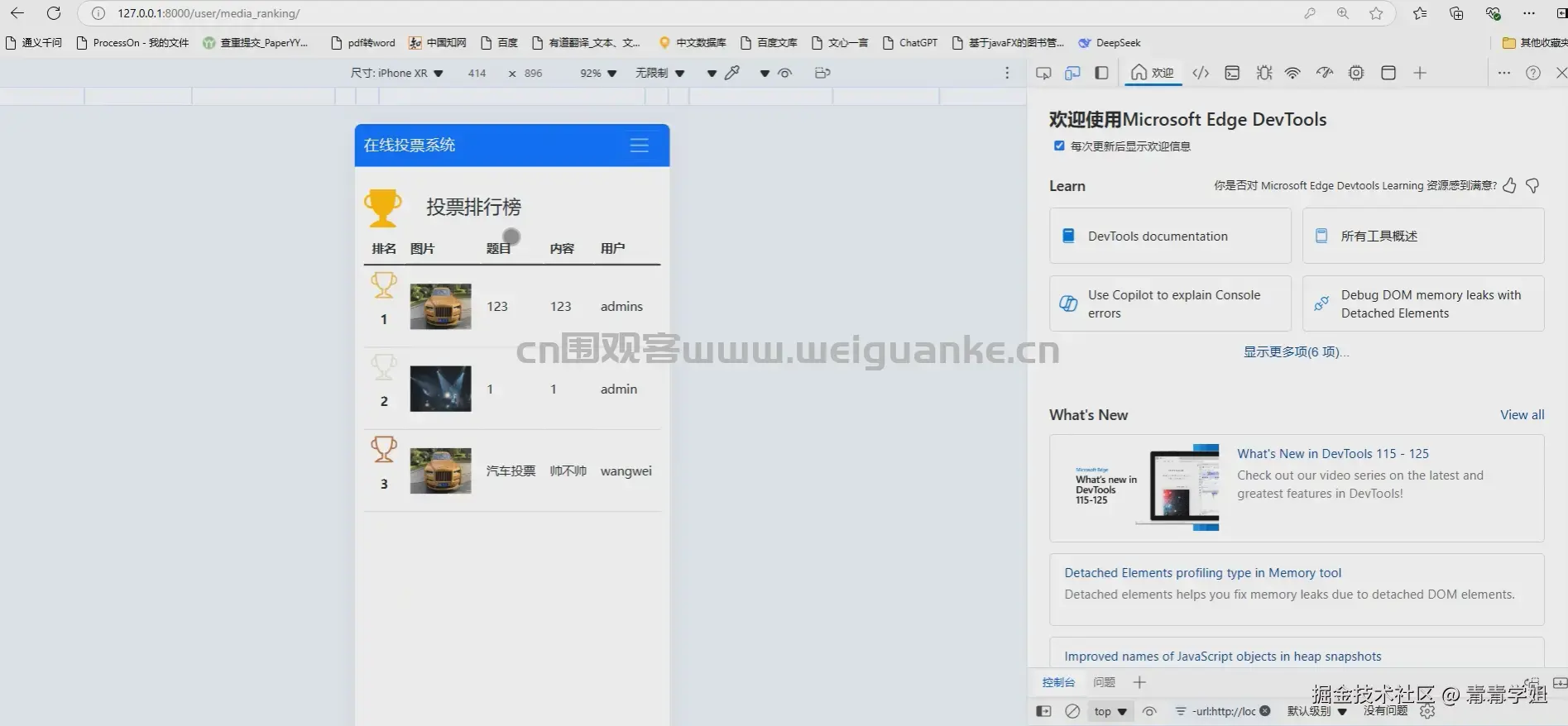Expand the iPhone XR device size dropdown
1568x726 pixels.
coord(397,73)
